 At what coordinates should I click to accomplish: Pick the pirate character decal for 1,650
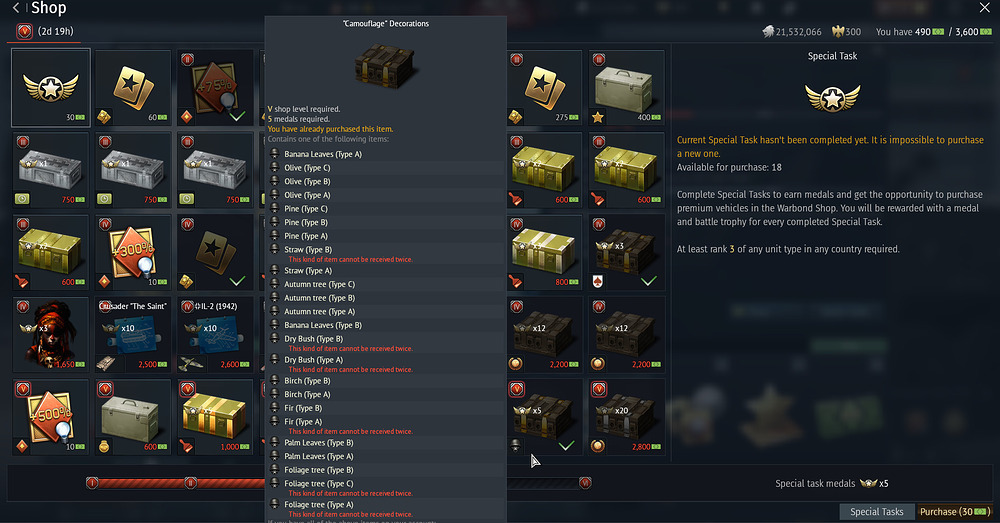50,335
